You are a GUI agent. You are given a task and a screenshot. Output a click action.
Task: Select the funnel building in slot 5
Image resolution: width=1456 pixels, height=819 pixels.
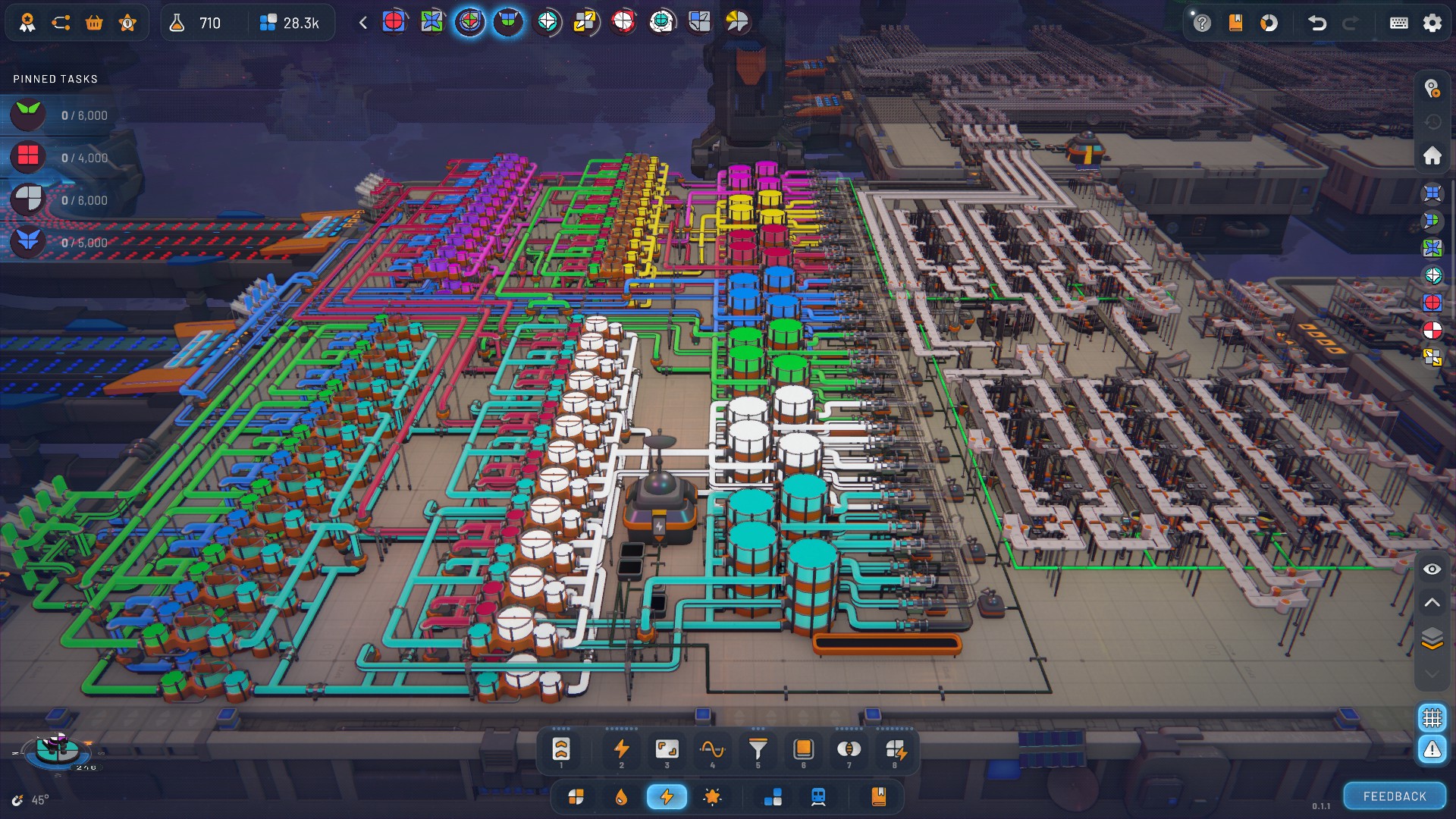tap(758, 750)
